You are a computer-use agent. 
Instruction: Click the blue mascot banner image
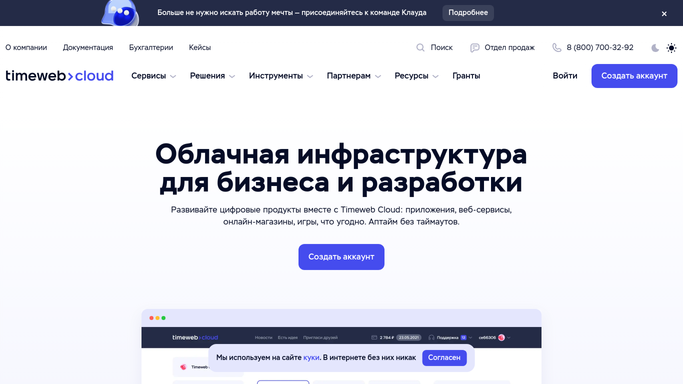pyautogui.click(x=120, y=13)
